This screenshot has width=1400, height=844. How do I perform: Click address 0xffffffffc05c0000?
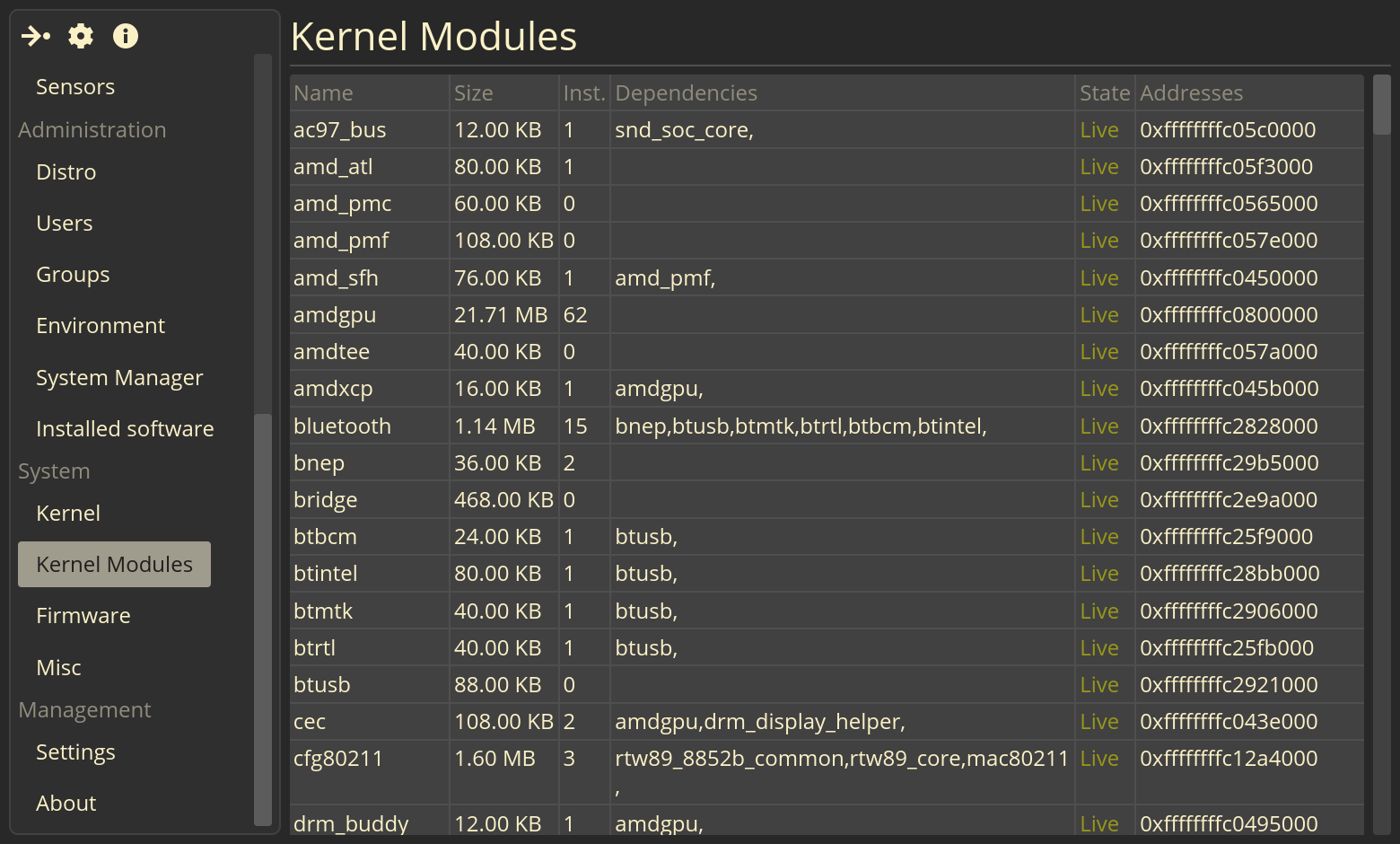1228,130
